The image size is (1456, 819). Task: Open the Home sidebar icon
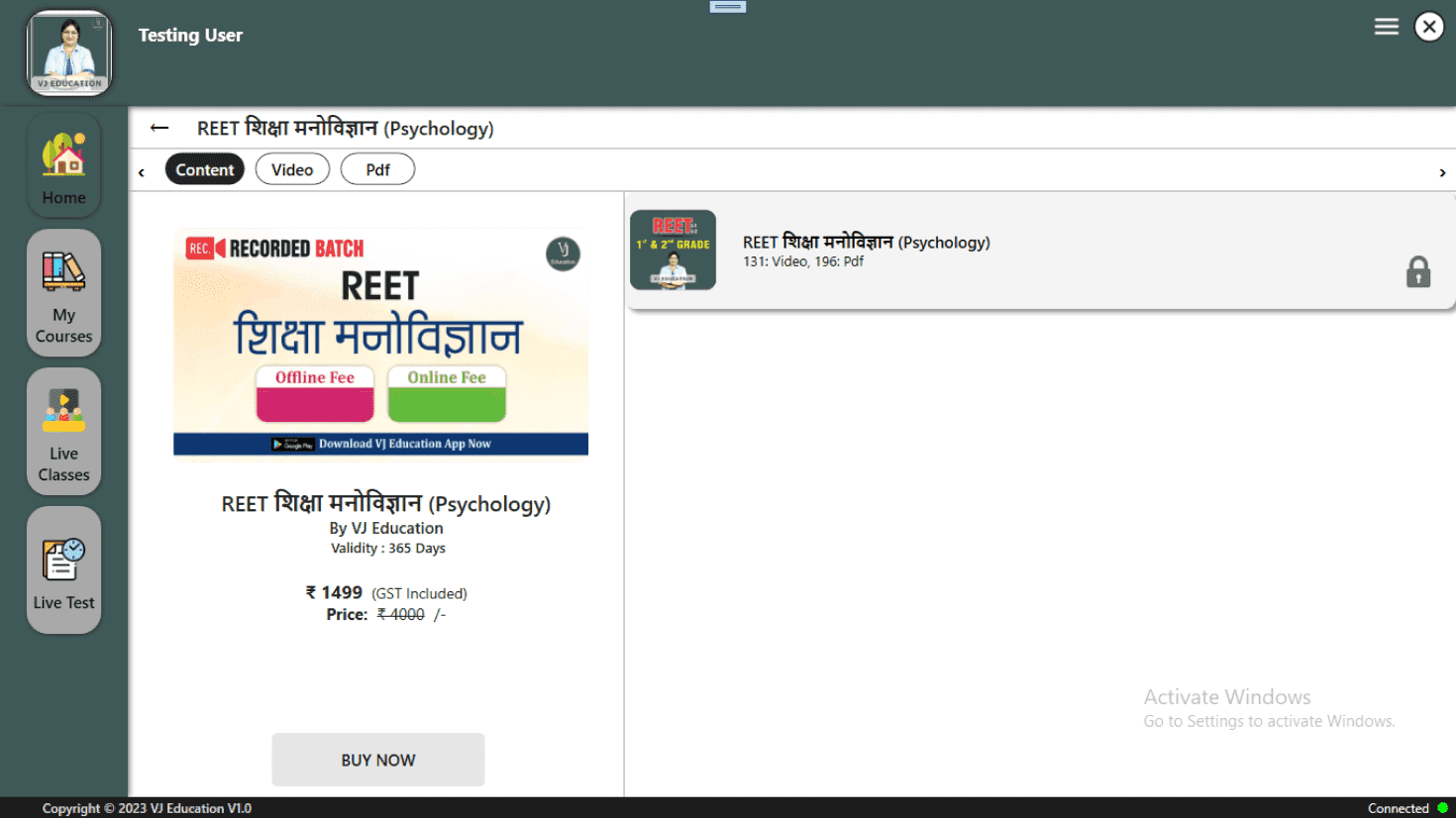[63, 165]
